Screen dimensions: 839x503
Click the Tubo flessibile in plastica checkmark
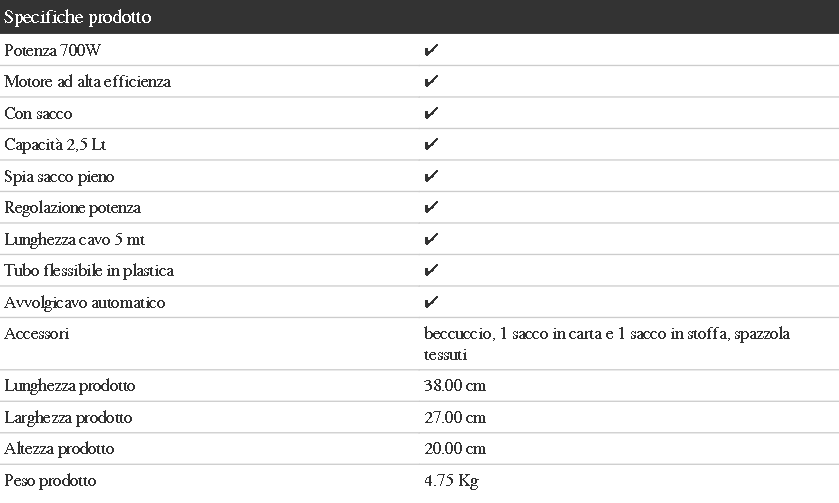pyautogui.click(x=431, y=270)
